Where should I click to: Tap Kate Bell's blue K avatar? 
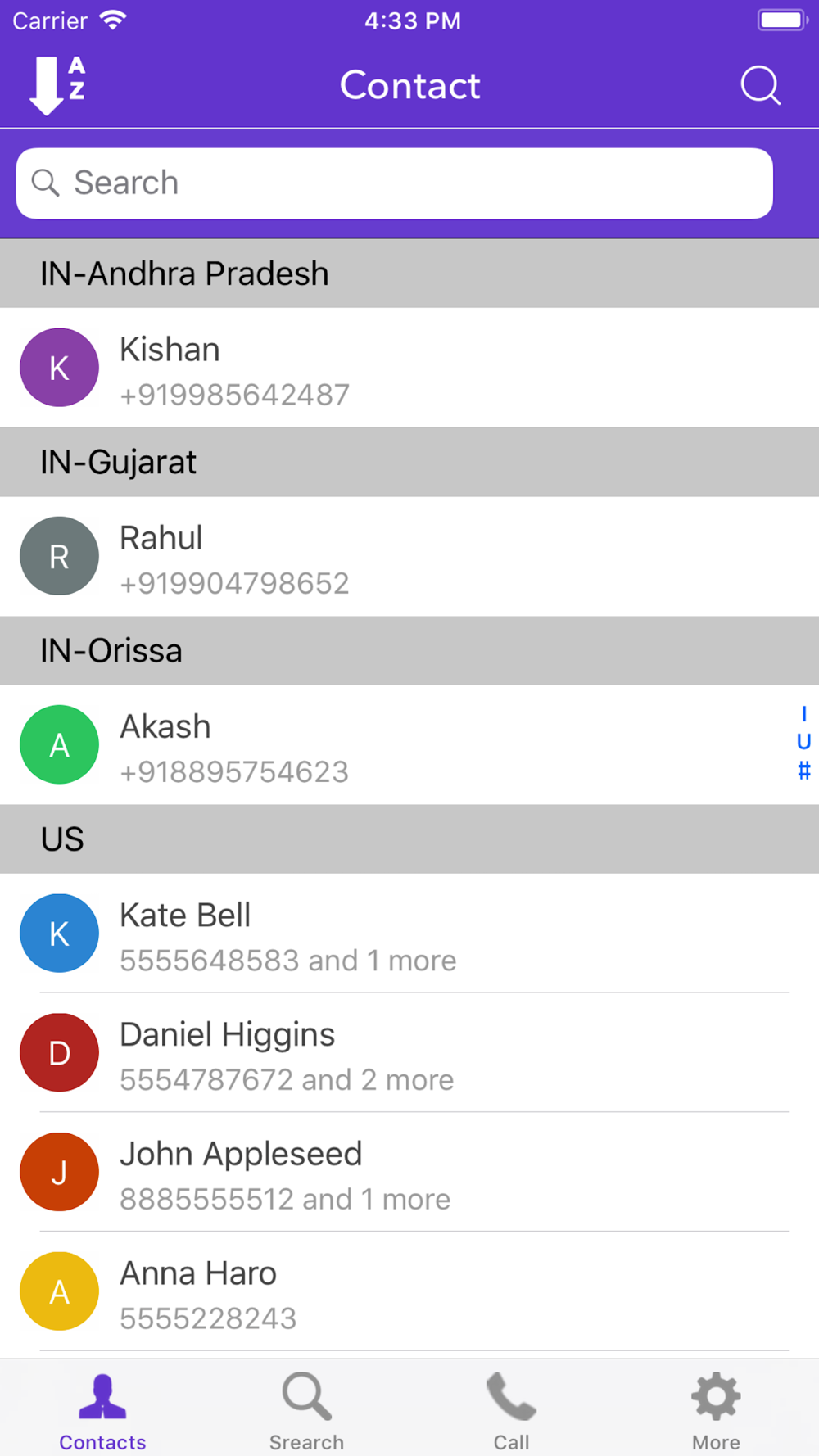tap(59, 934)
